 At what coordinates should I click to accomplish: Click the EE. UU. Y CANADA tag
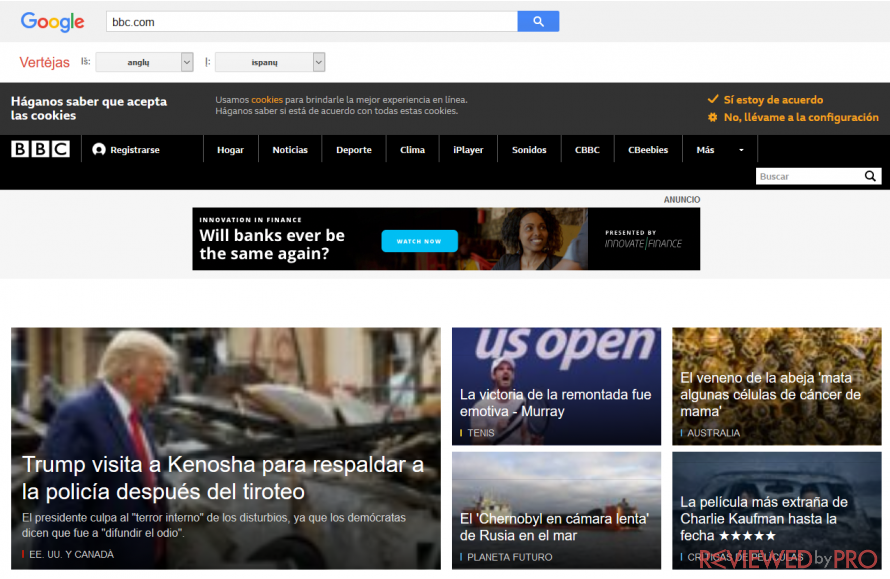(71, 554)
